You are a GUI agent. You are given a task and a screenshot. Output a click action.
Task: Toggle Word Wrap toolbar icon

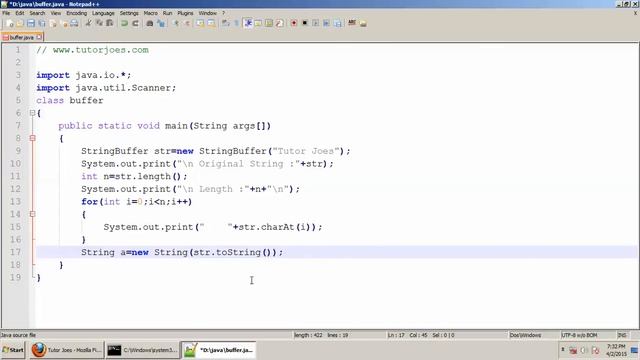225,23
